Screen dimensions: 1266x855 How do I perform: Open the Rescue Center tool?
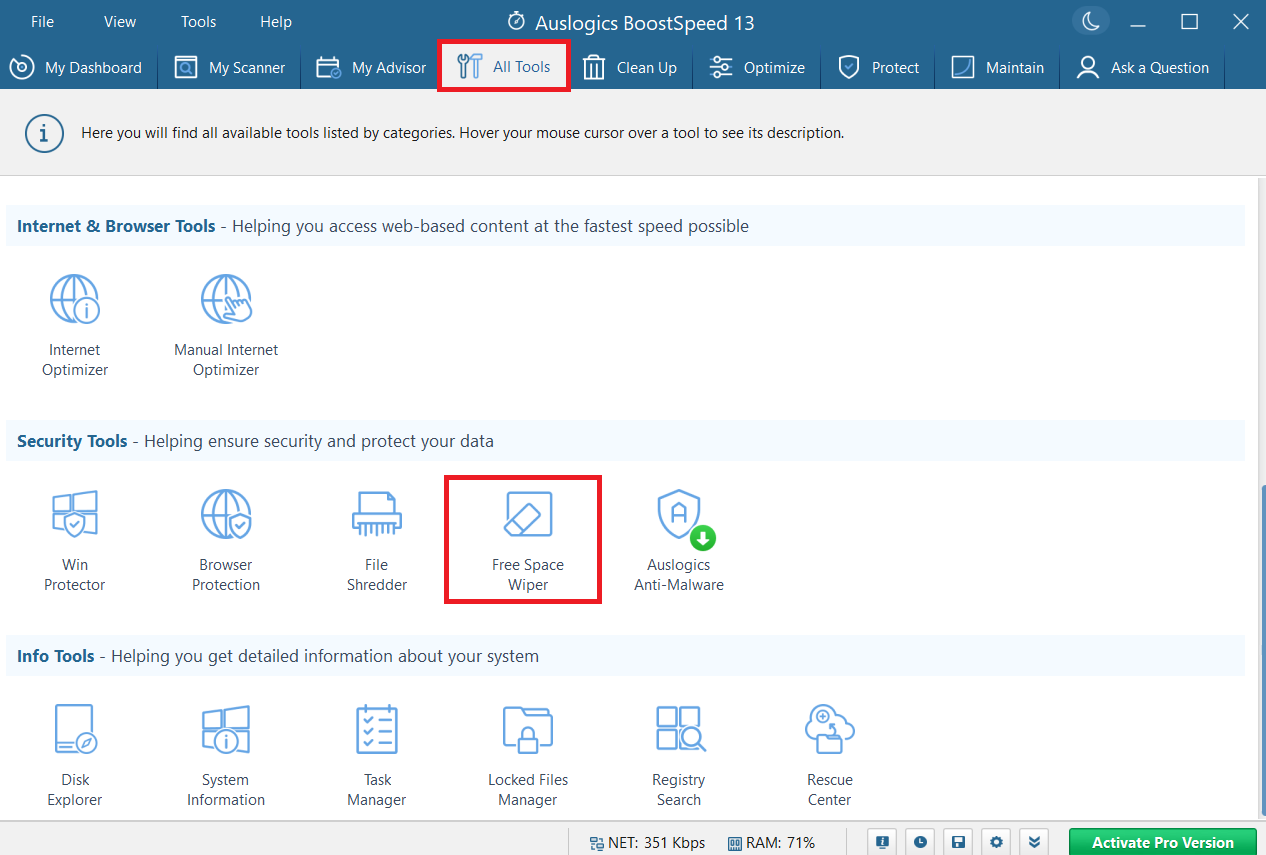pos(830,756)
